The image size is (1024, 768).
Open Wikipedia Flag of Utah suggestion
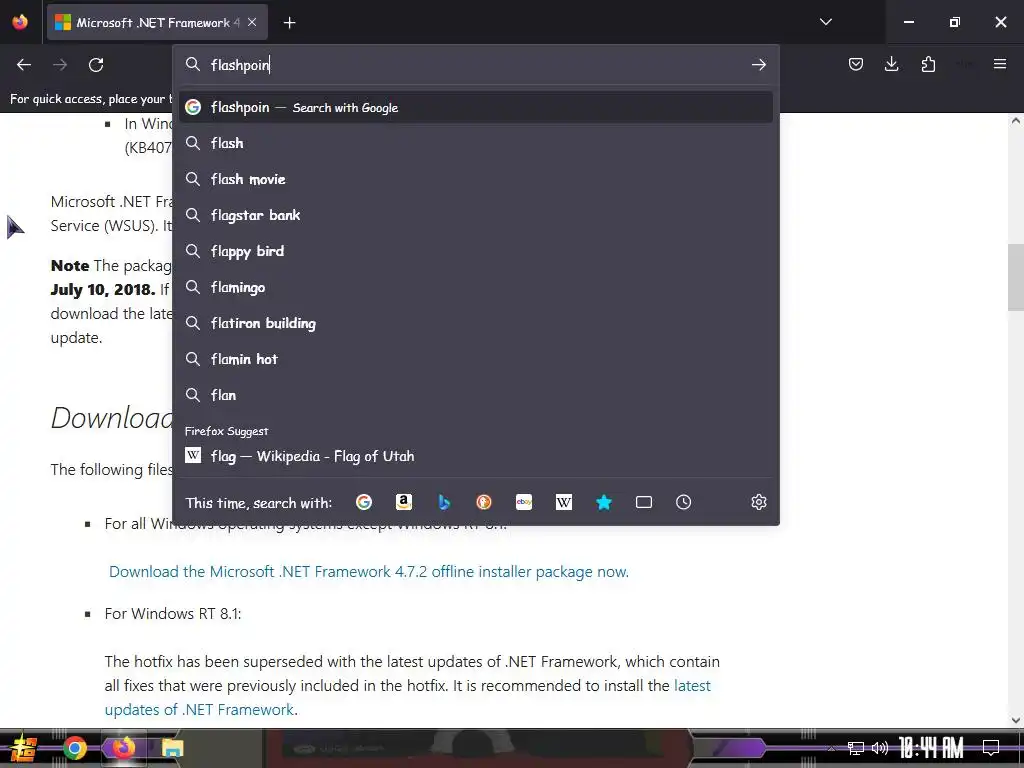(475, 456)
